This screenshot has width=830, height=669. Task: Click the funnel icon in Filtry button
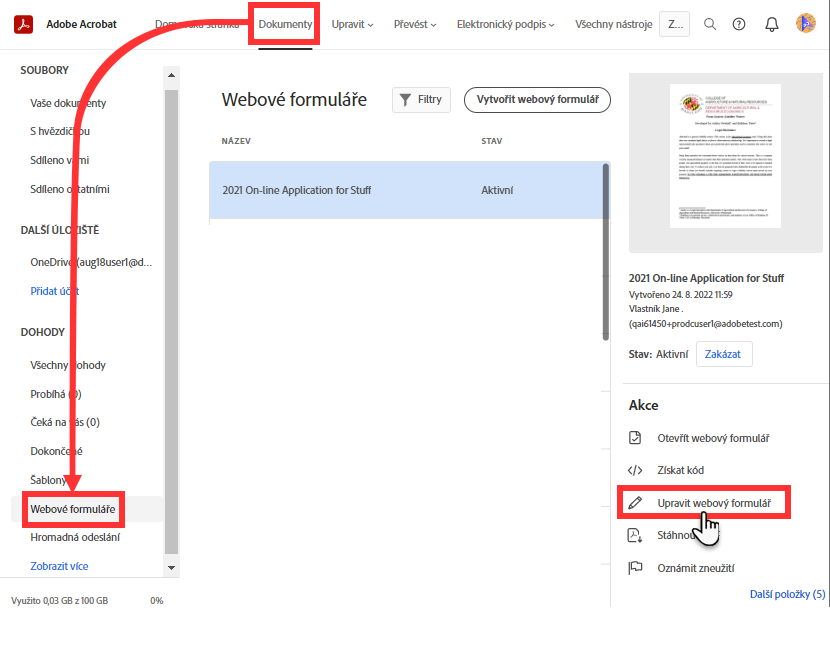point(405,100)
